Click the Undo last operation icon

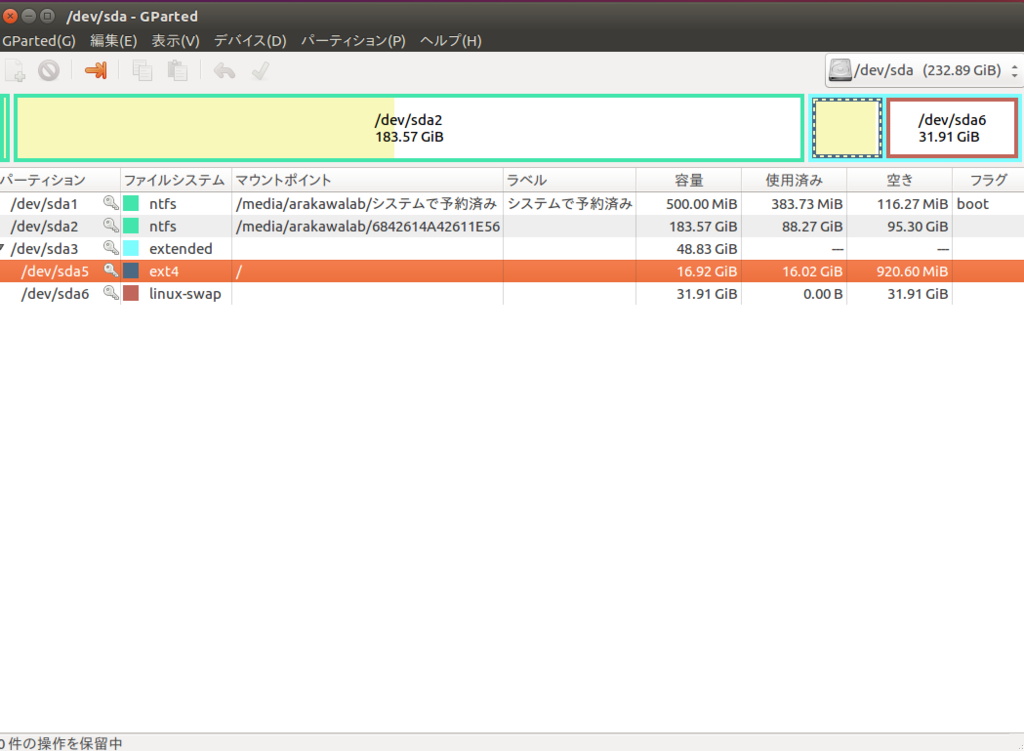pyautogui.click(x=224, y=71)
